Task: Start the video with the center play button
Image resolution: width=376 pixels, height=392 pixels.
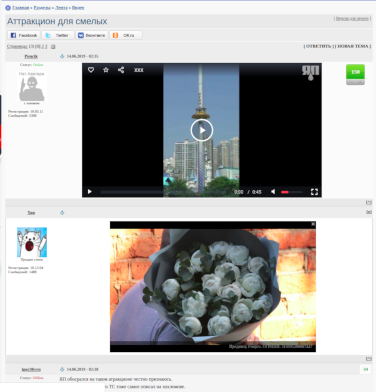Action: (202, 130)
